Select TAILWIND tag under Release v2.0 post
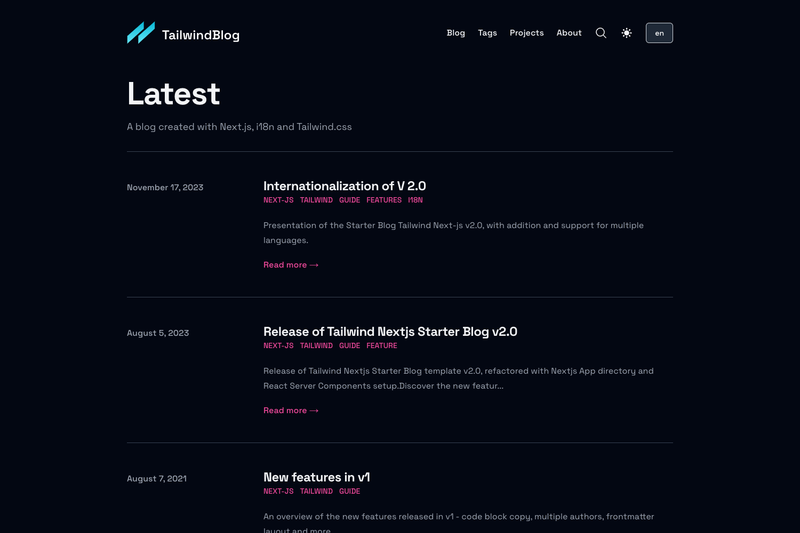Viewport: 800px width, 533px height. 316,346
